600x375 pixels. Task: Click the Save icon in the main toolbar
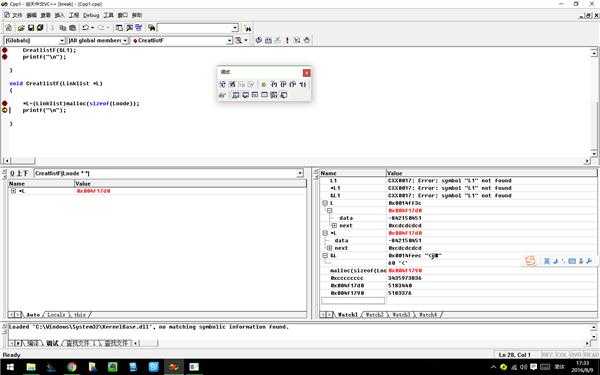tap(31, 28)
